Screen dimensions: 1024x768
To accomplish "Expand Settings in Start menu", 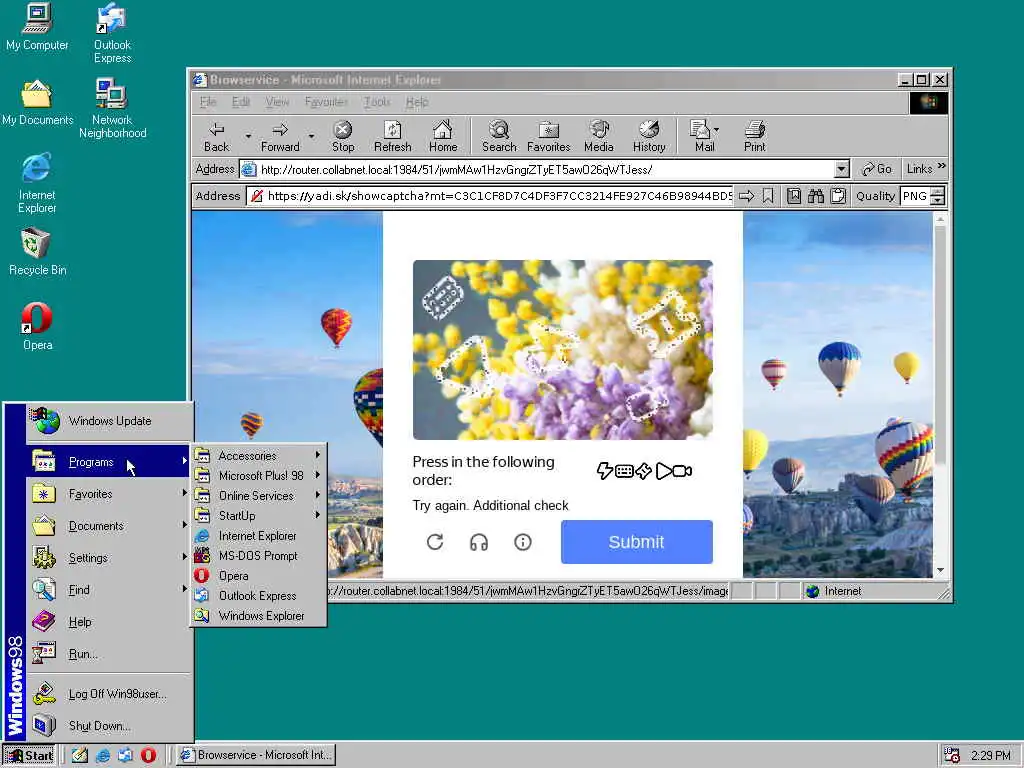I will tap(110, 558).
